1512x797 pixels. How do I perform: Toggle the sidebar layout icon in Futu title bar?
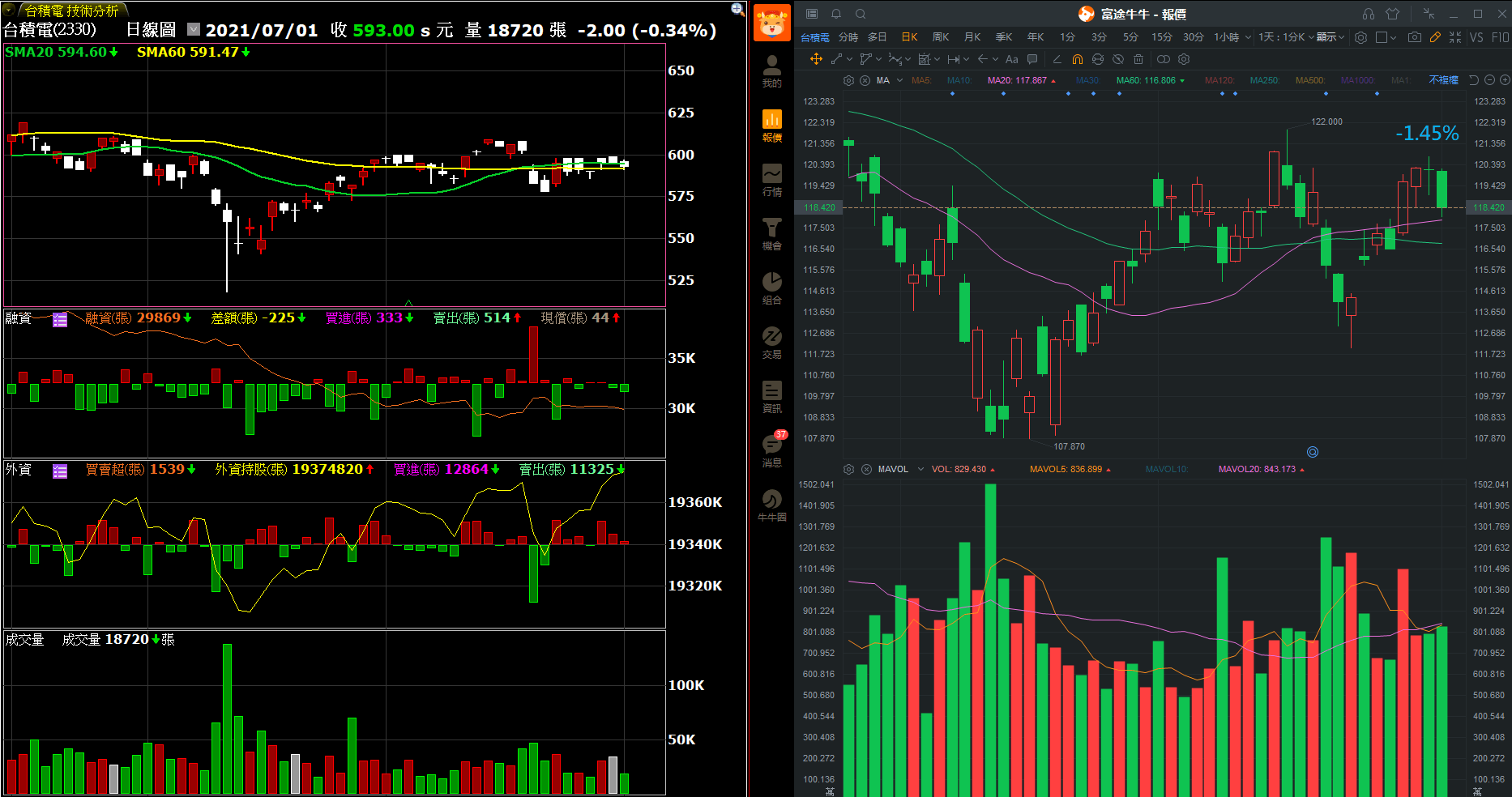pyautogui.click(x=812, y=14)
